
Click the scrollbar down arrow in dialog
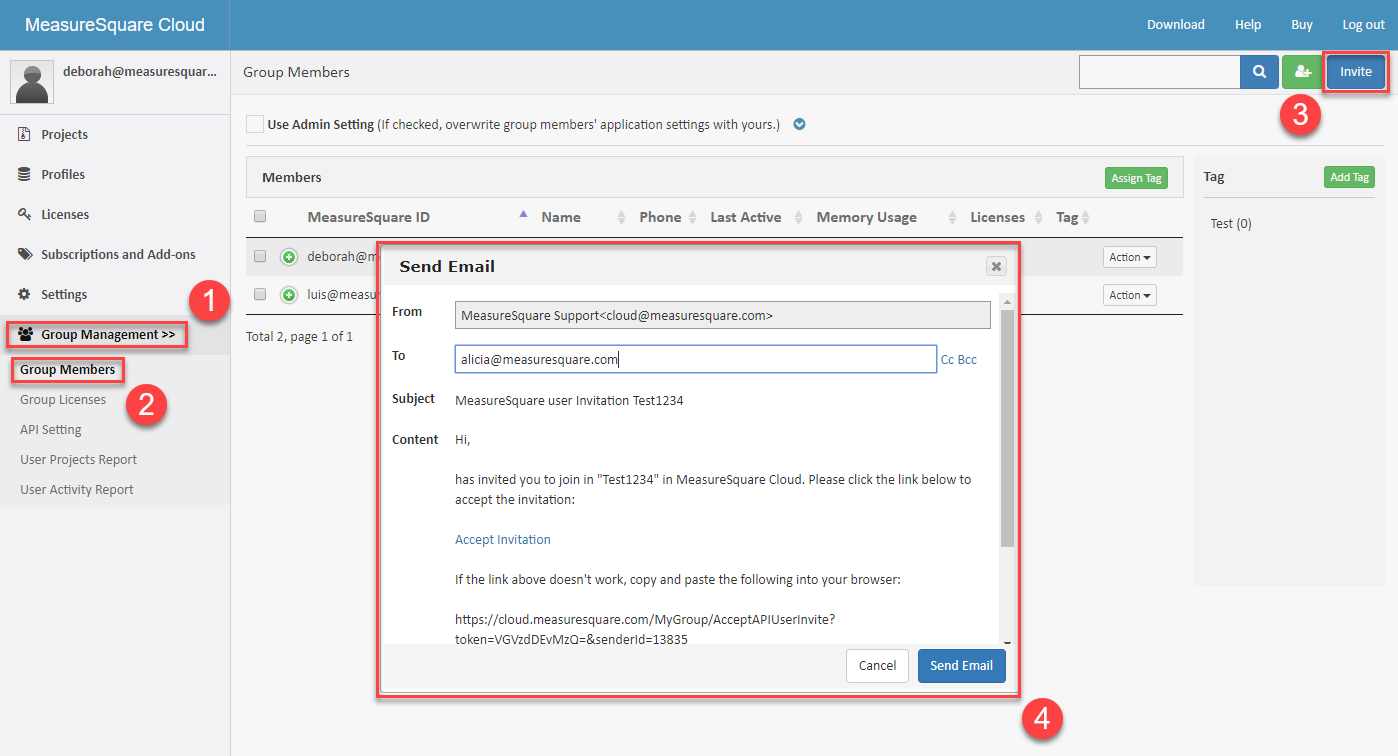point(1007,642)
